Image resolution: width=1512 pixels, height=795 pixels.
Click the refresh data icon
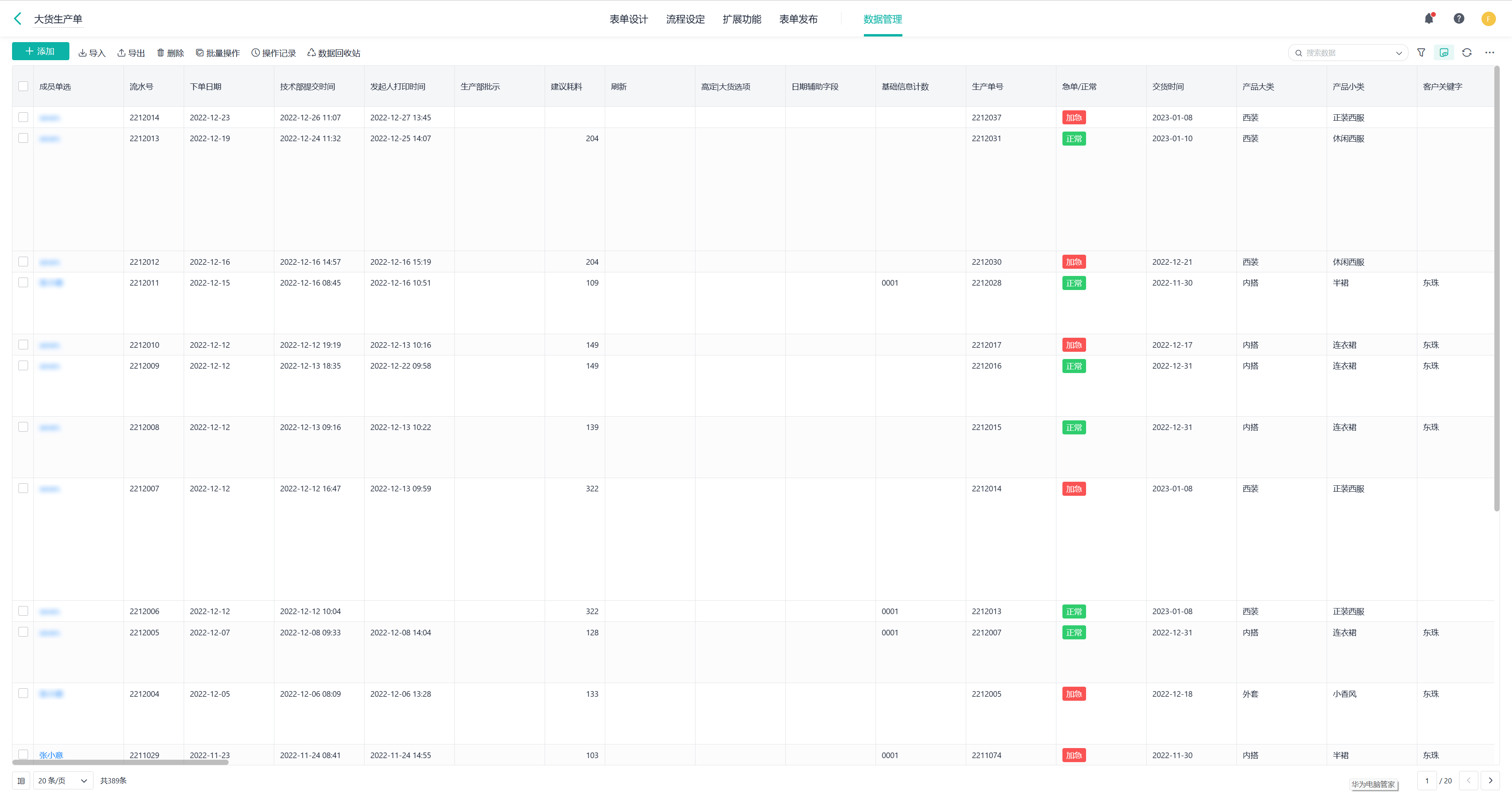(x=1467, y=53)
